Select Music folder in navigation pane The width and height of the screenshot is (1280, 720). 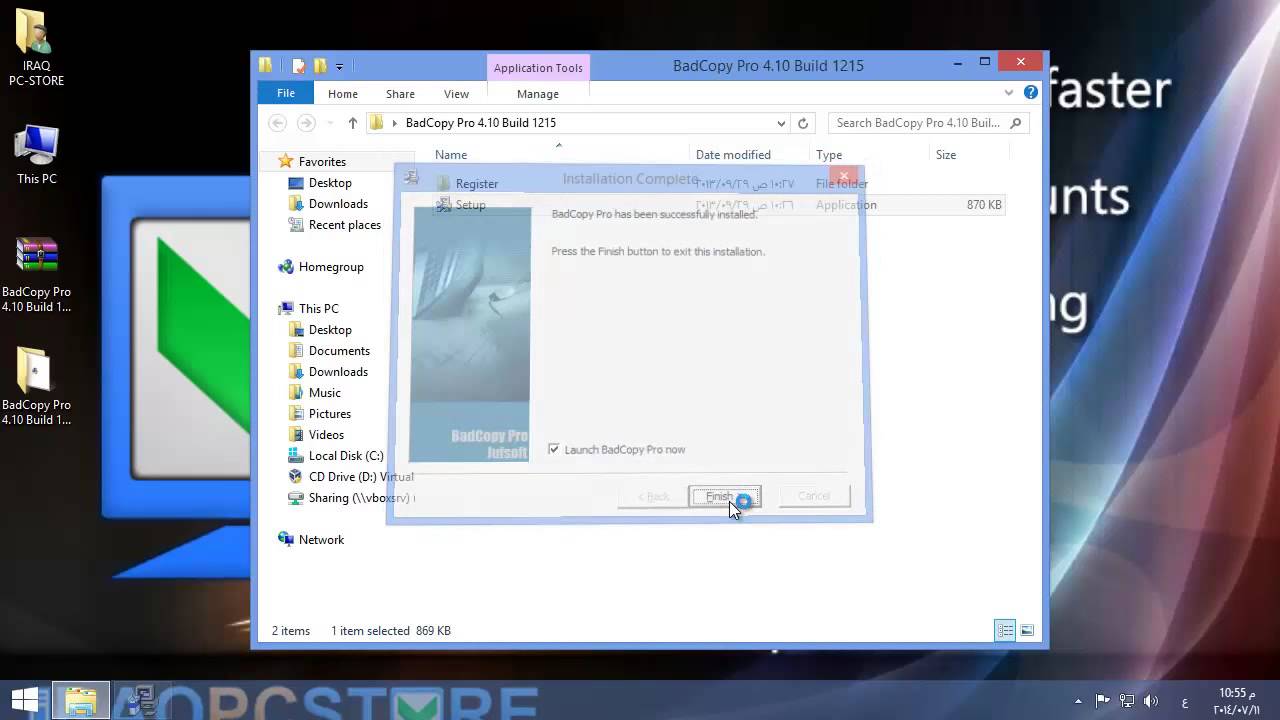click(x=324, y=393)
